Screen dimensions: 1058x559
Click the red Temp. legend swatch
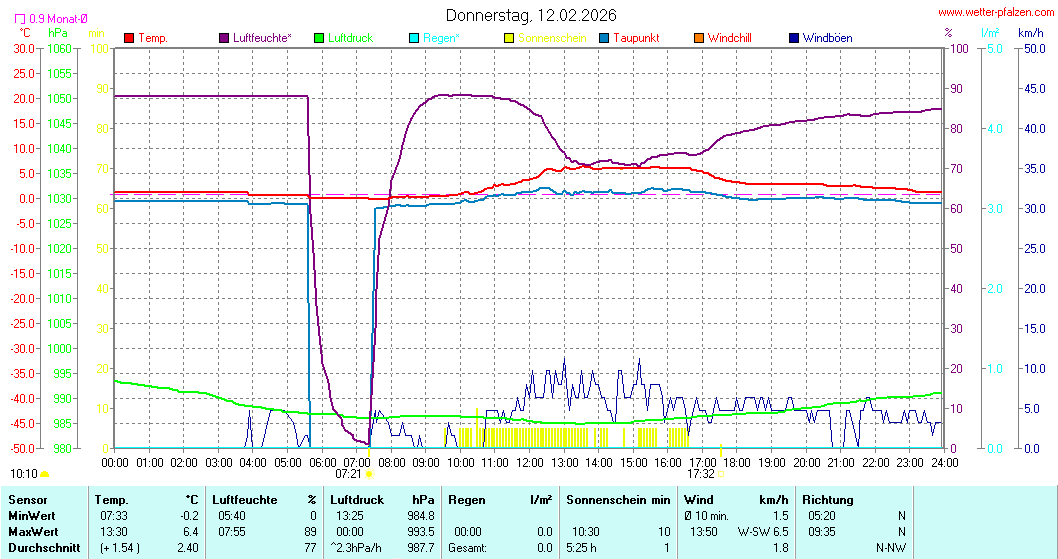pos(129,38)
